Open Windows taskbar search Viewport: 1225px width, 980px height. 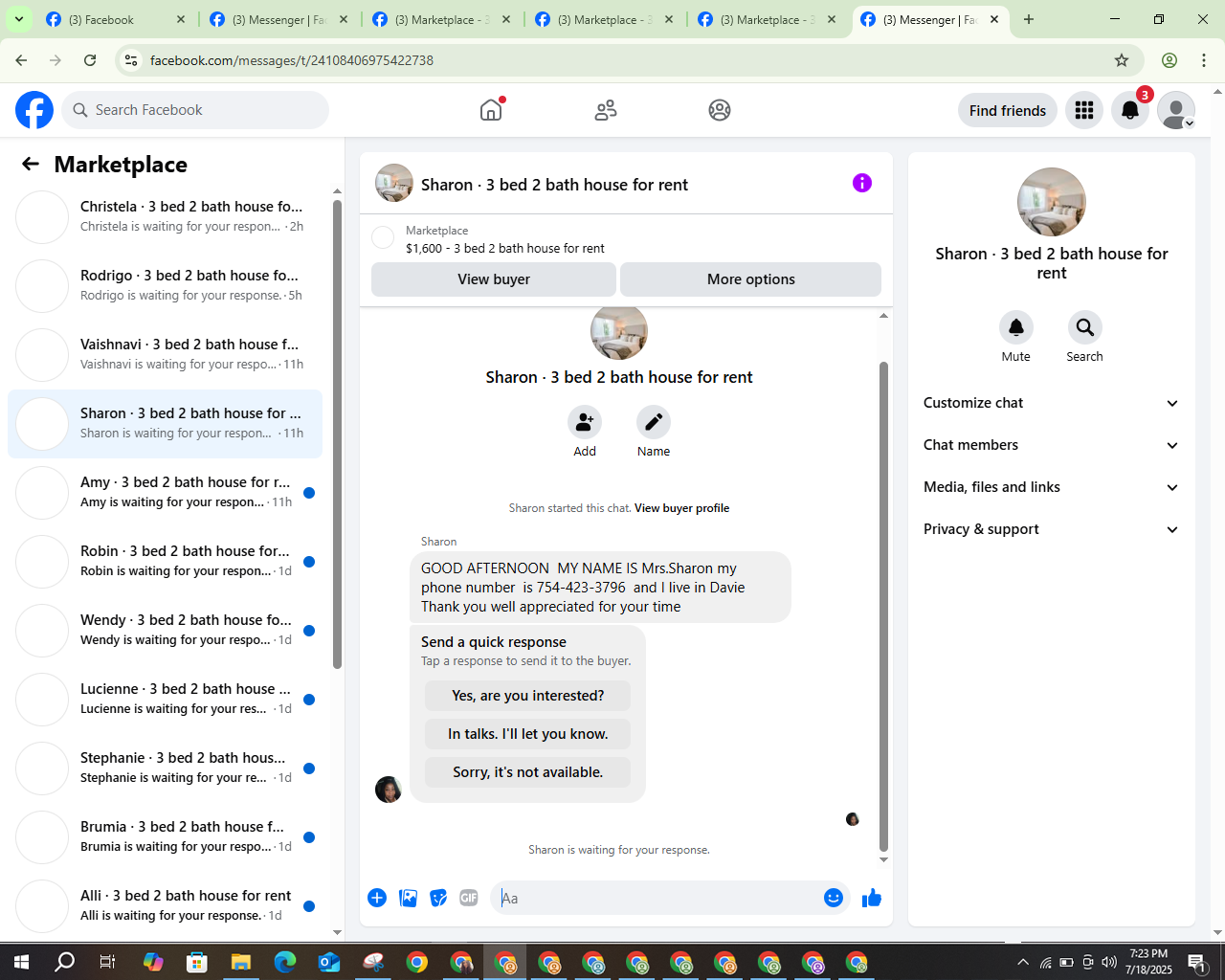coord(64,962)
